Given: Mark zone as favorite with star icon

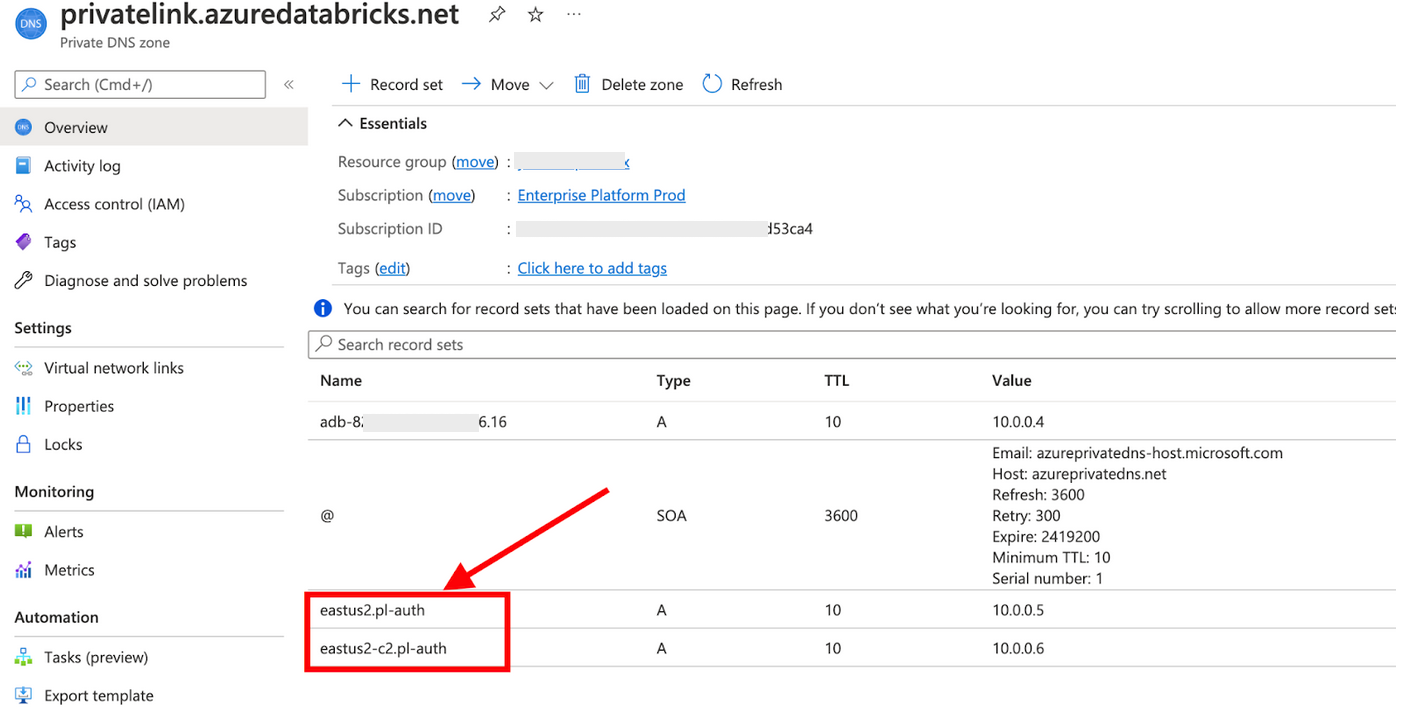Looking at the screenshot, I should coord(536,14).
